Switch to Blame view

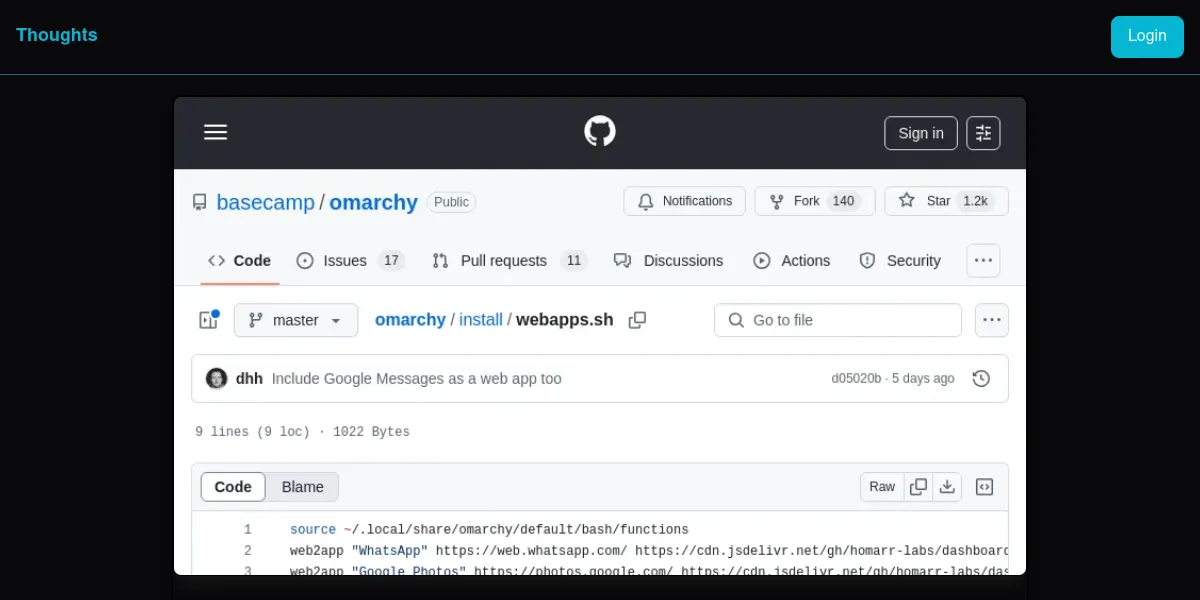pos(302,487)
